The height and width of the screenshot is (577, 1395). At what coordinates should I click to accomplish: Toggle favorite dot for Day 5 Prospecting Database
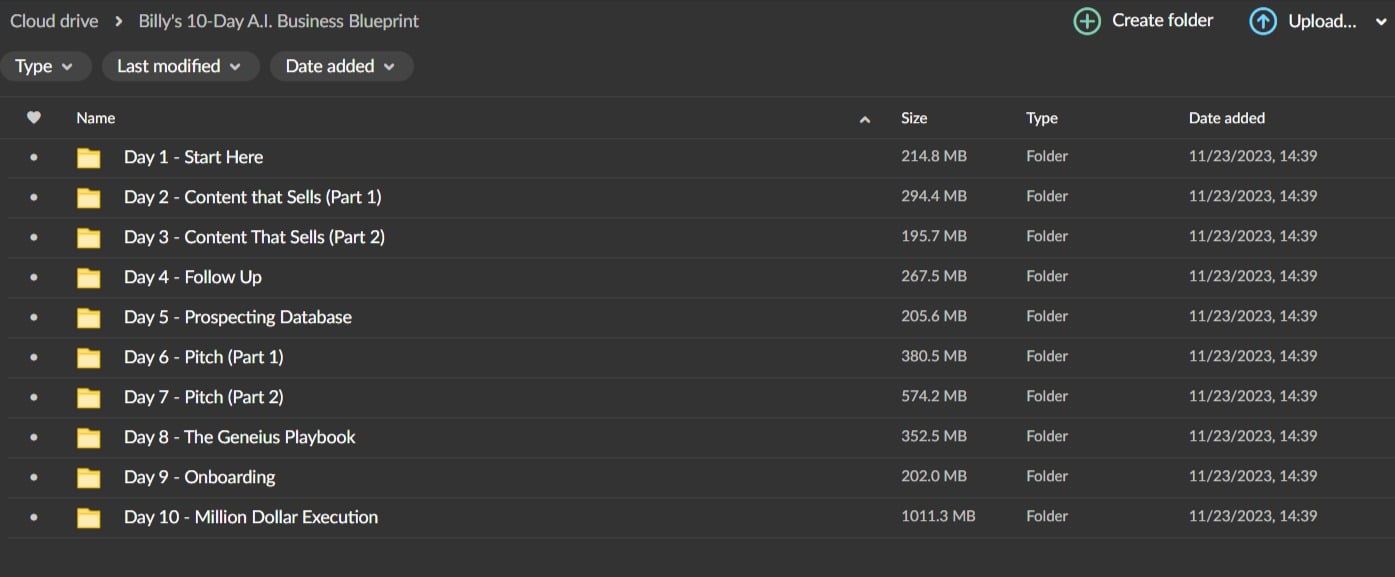[x=34, y=318]
